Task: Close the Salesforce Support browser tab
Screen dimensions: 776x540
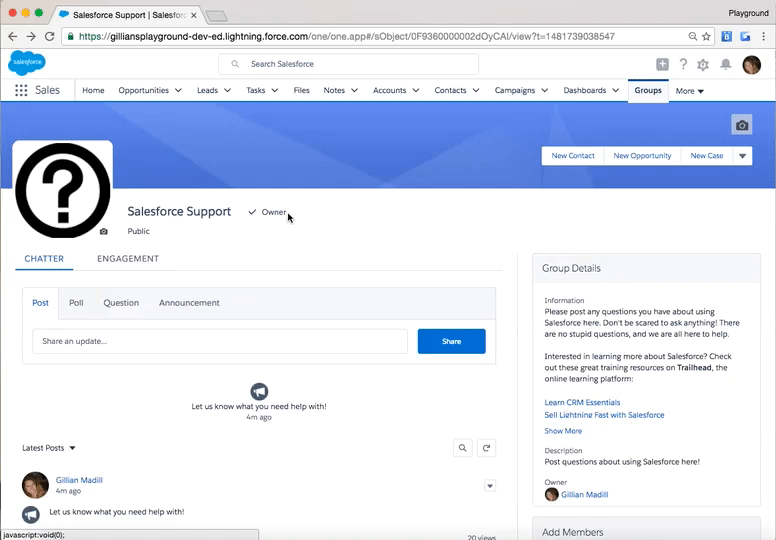Action: [194, 15]
